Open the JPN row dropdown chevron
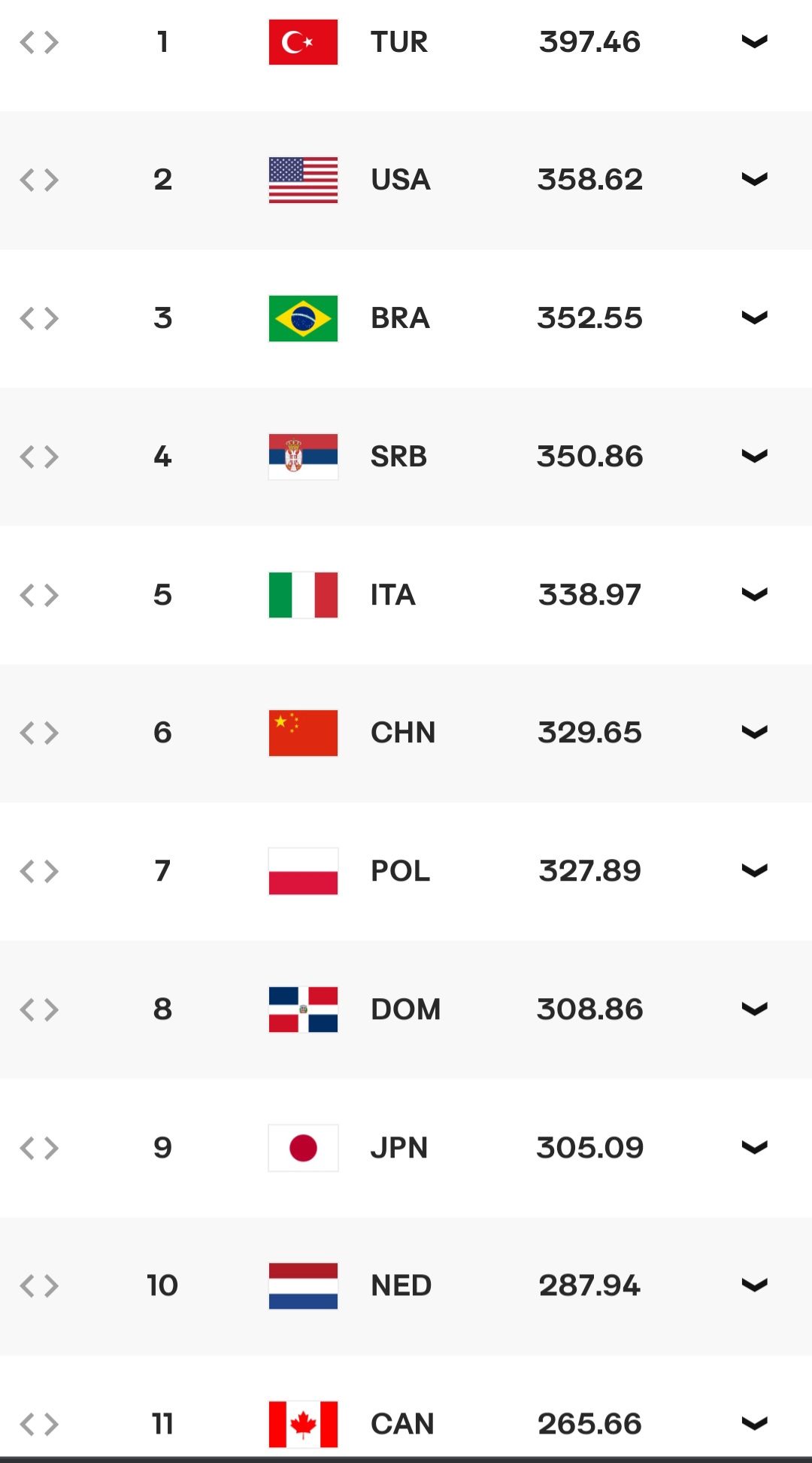 (x=754, y=1147)
